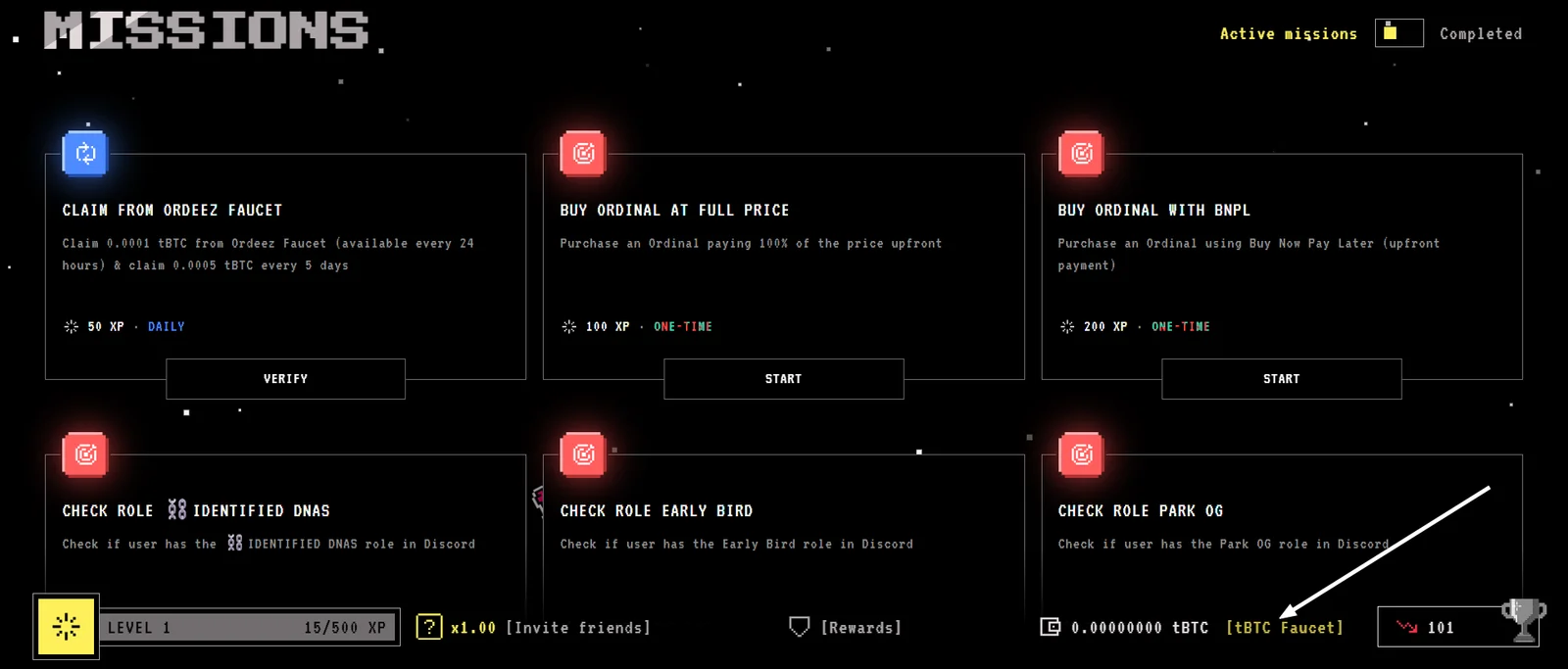The width and height of the screenshot is (1568, 669).
Task: Click the red target icon on Check Role Park OG
Action: [x=1081, y=454]
